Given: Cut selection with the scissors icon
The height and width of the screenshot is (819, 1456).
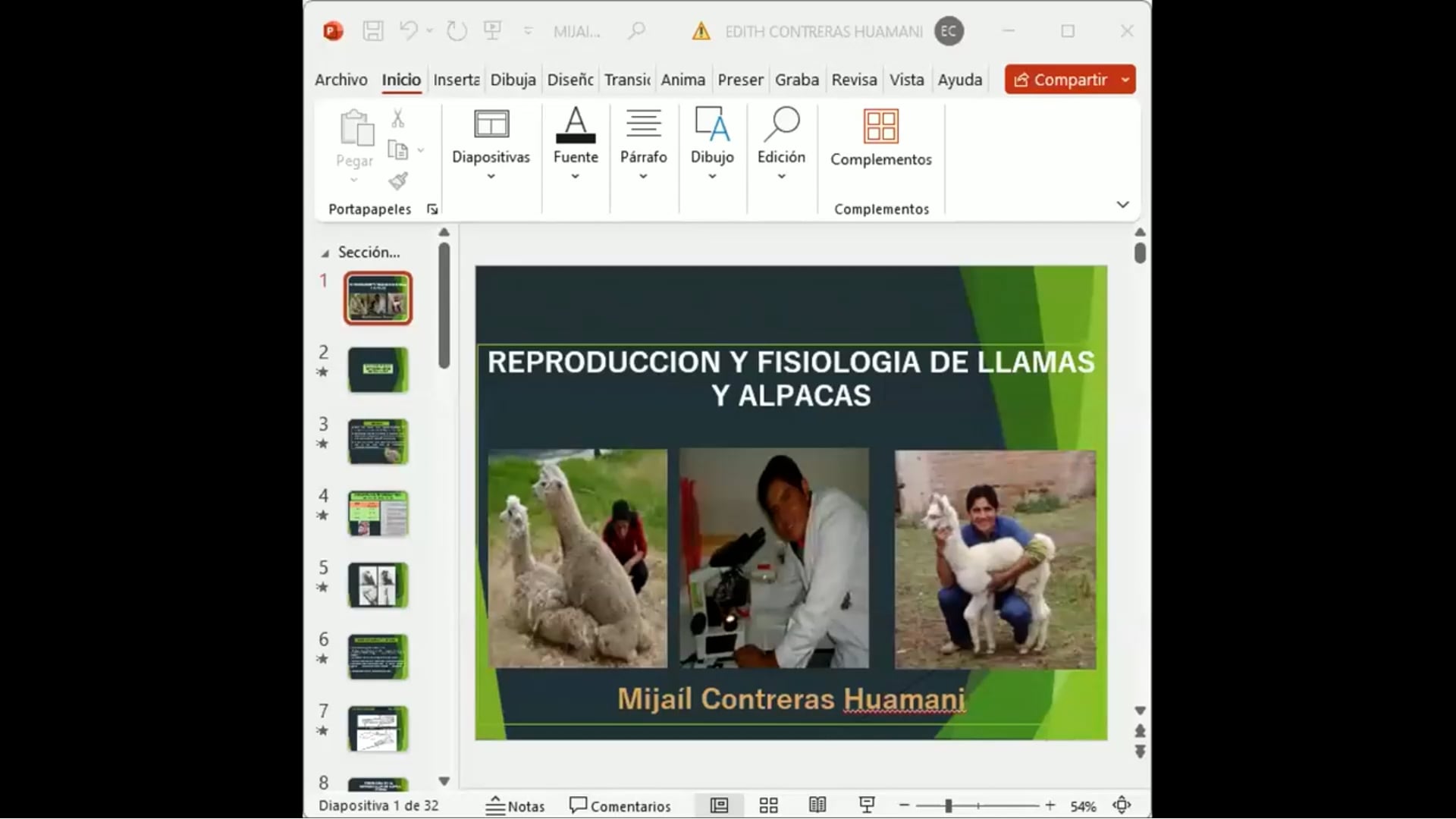Looking at the screenshot, I should coord(398,118).
